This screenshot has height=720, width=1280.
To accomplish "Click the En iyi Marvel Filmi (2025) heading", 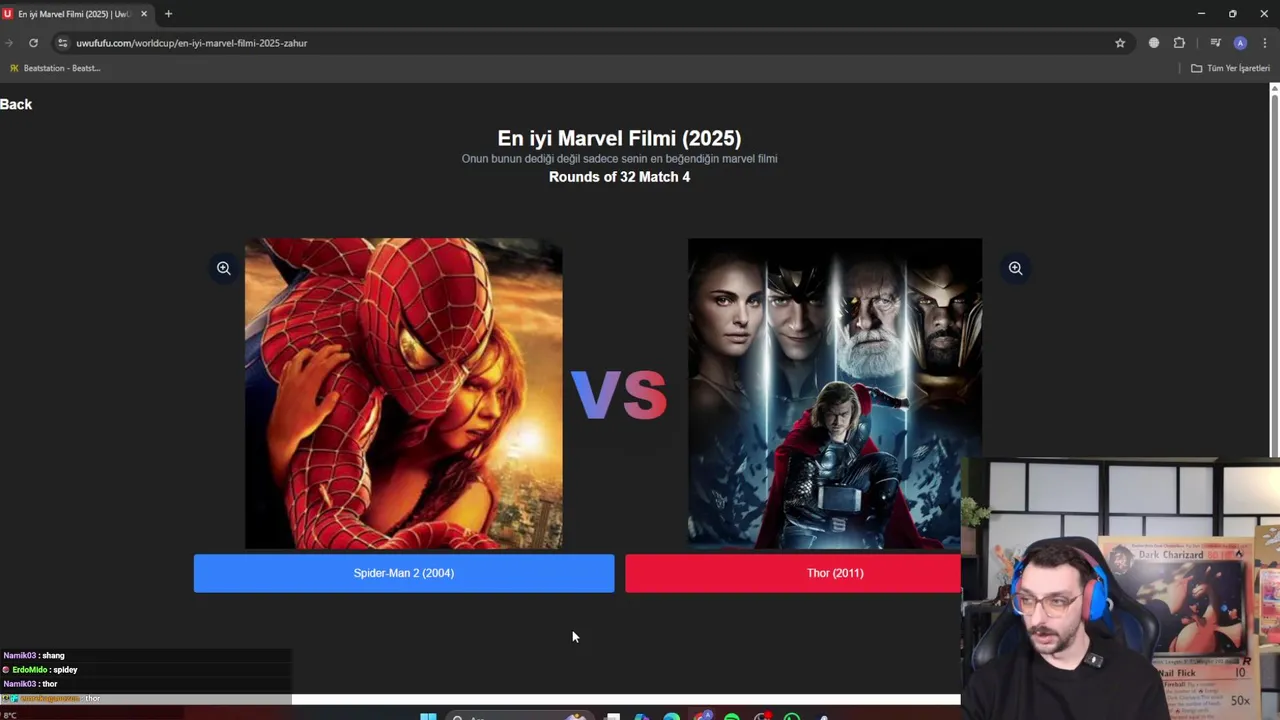I will tap(619, 138).
